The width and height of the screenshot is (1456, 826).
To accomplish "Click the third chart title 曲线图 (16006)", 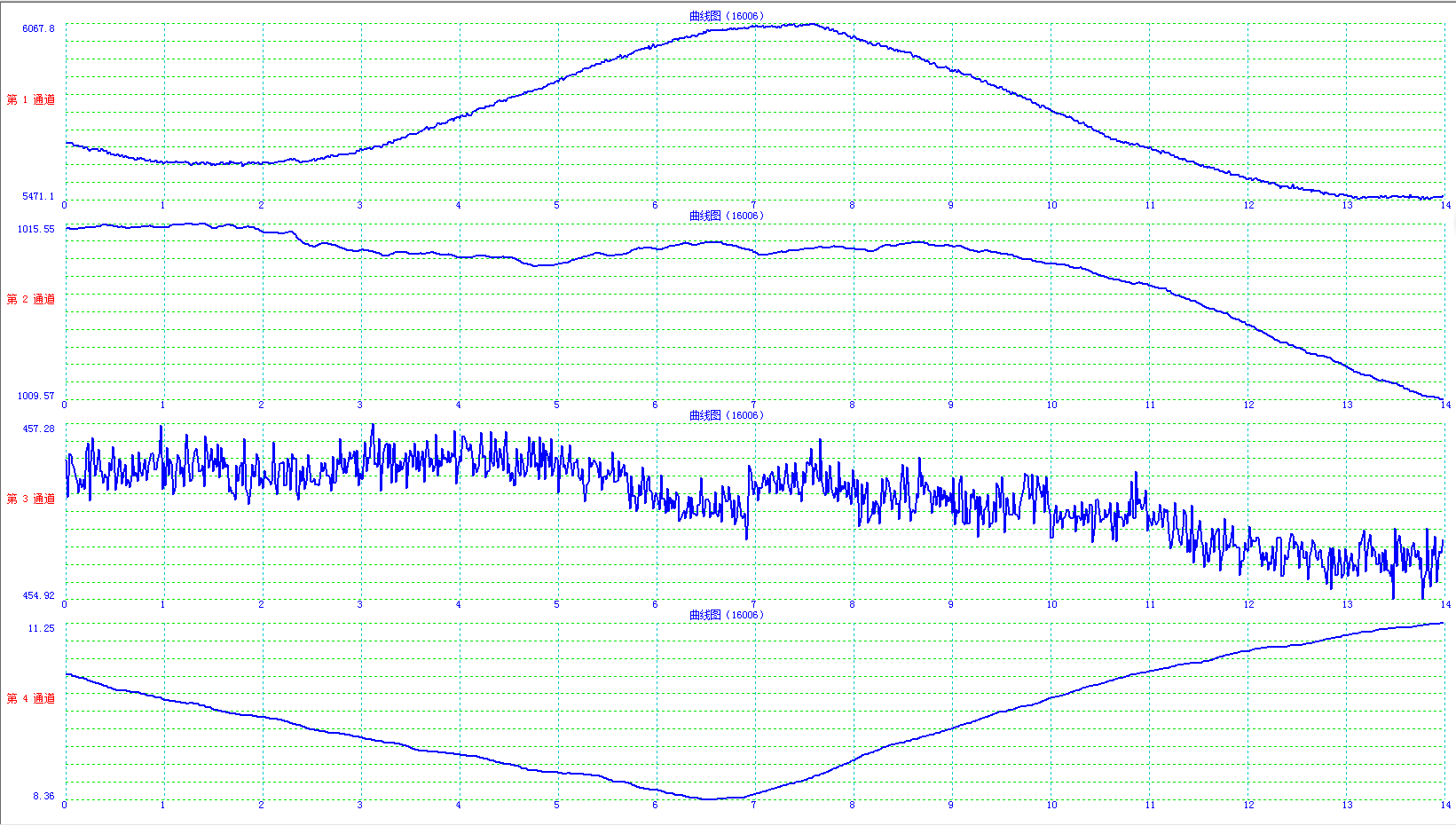I will pos(727,415).
